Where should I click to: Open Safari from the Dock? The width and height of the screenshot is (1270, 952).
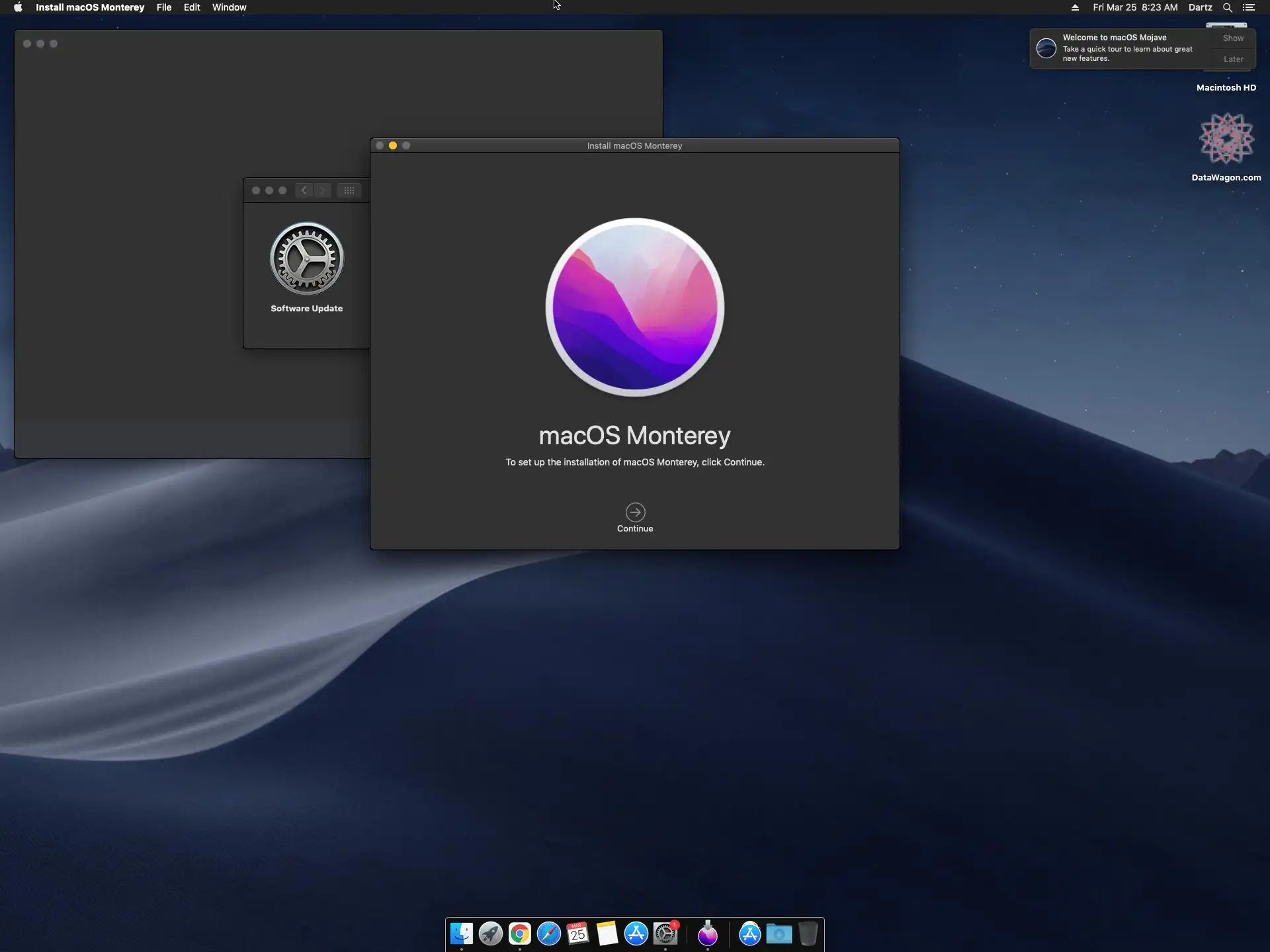(548, 933)
